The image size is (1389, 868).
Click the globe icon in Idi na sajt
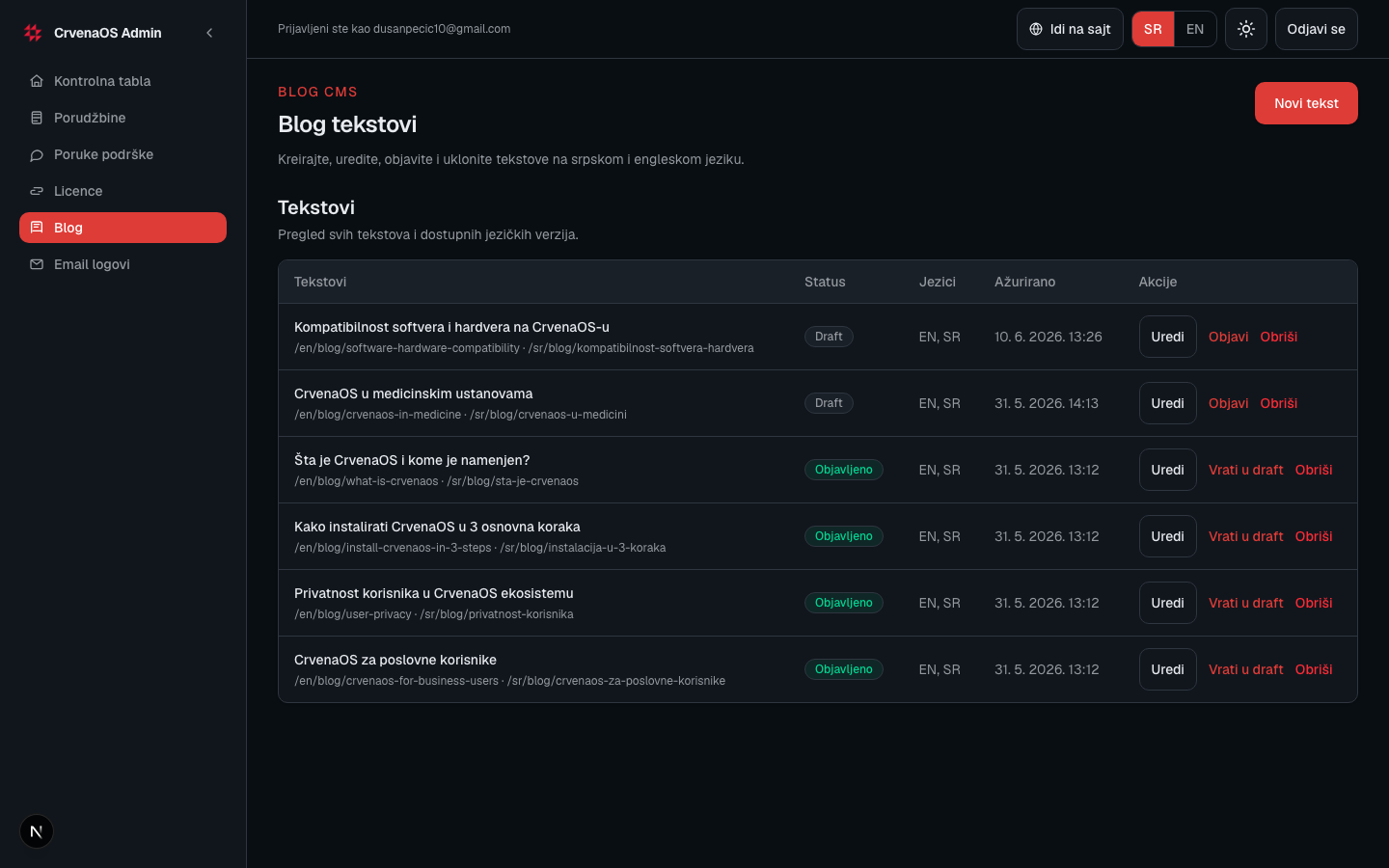pos(1036,29)
